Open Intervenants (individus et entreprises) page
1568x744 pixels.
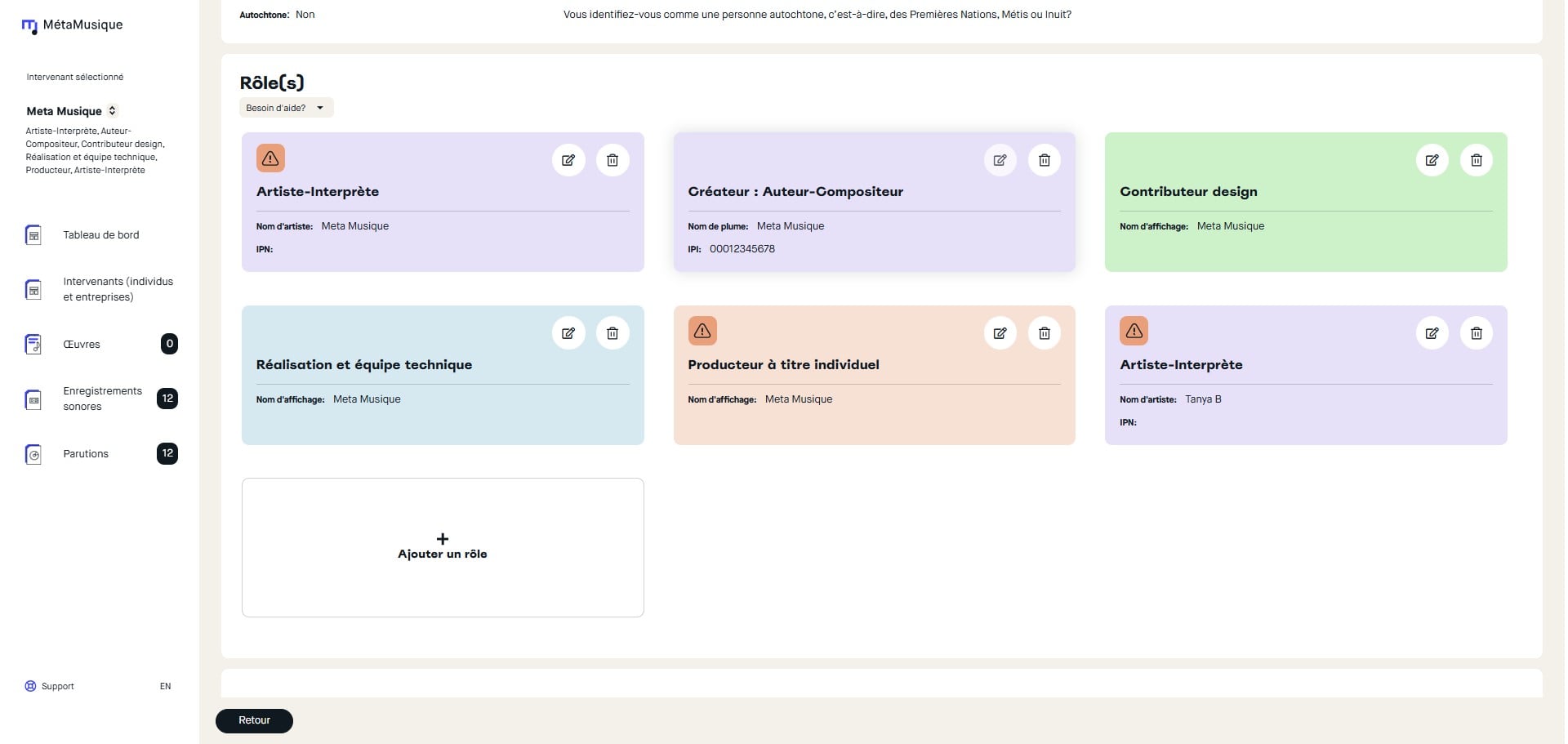tap(118, 289)
